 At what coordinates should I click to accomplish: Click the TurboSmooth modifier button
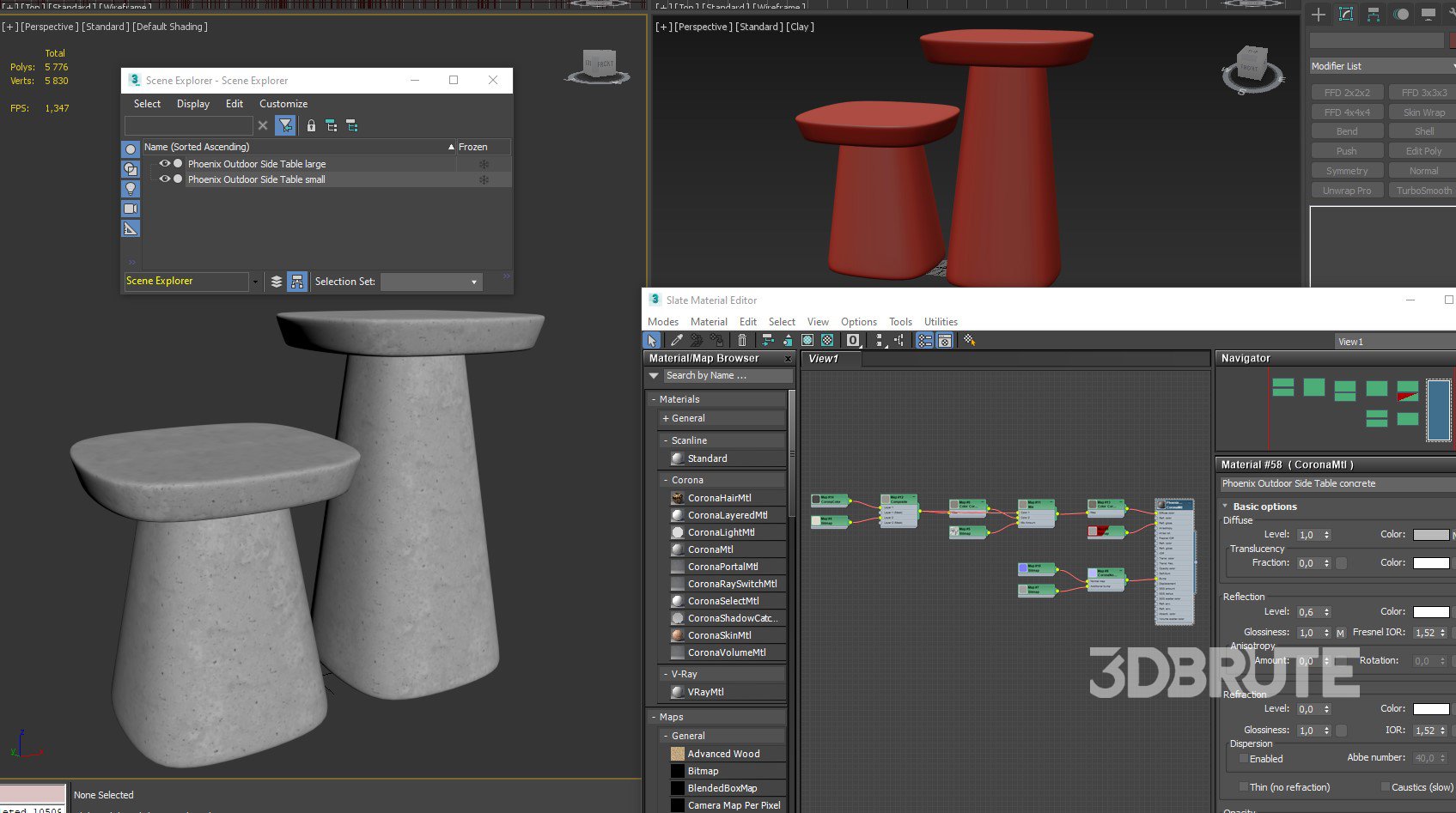click(1422, 191)
